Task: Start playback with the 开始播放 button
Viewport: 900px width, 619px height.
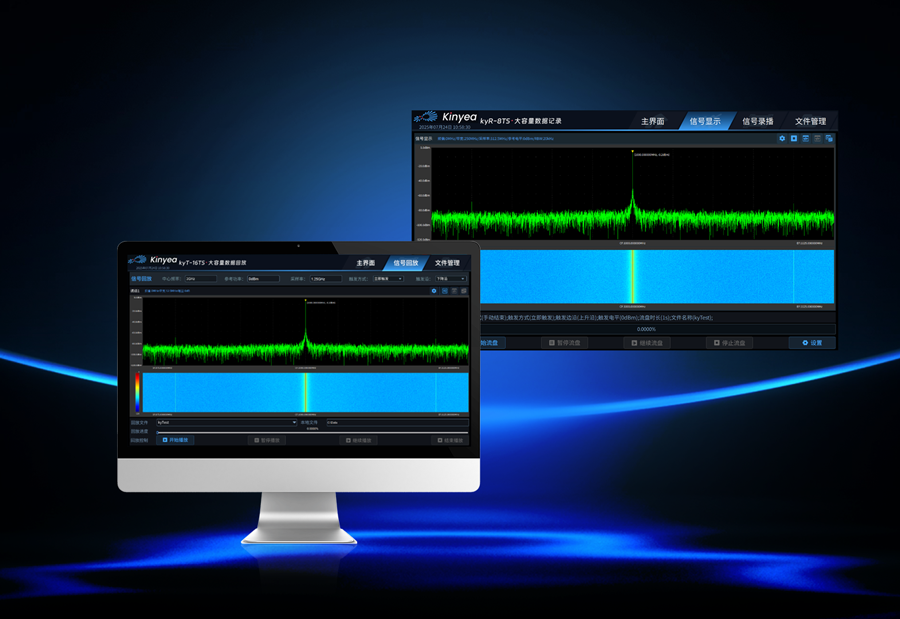Action: [176, 440]
